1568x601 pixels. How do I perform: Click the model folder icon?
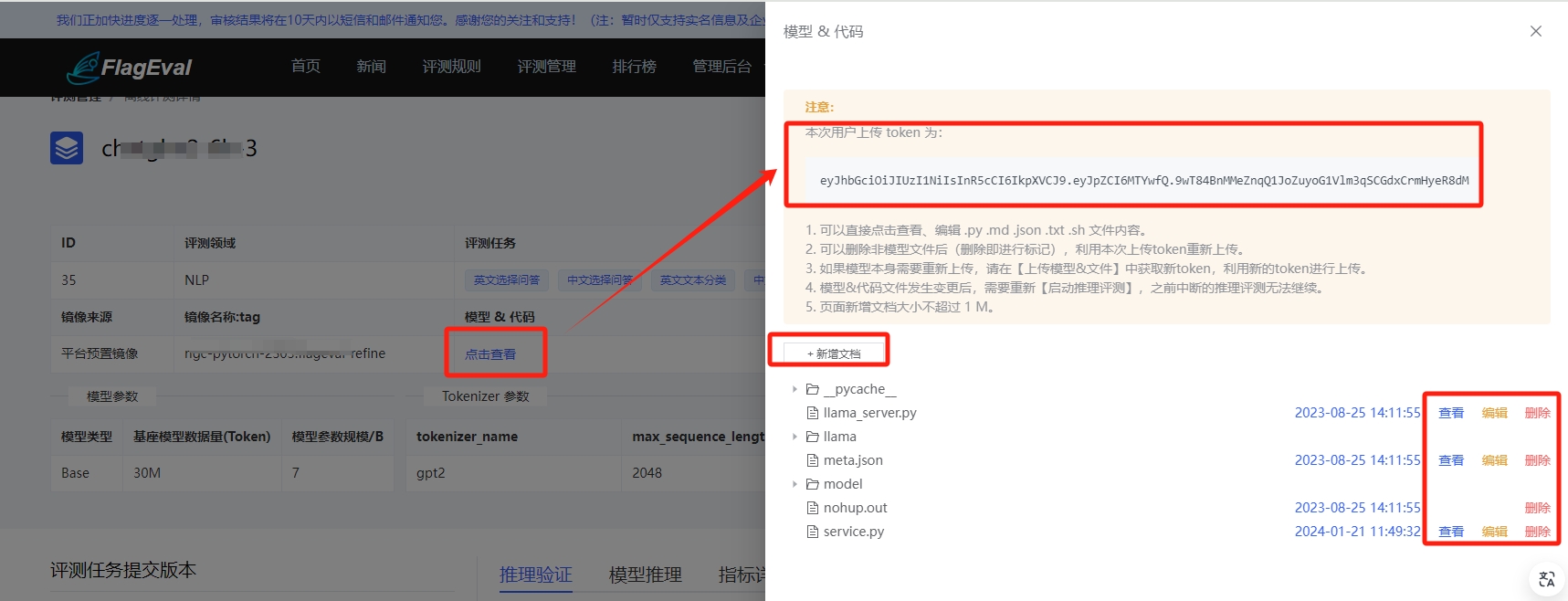812,484
